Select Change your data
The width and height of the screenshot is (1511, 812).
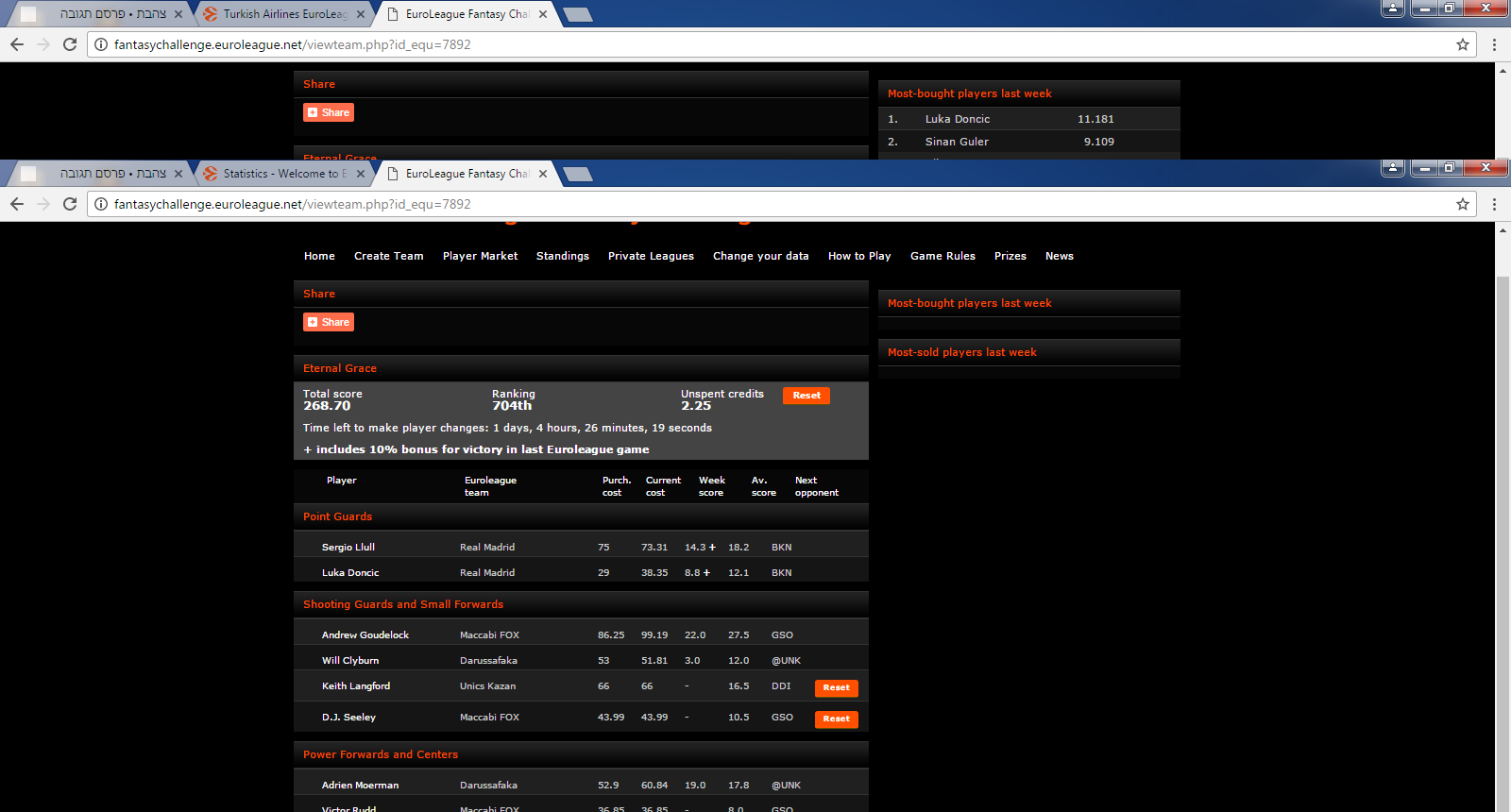(760, 256)
